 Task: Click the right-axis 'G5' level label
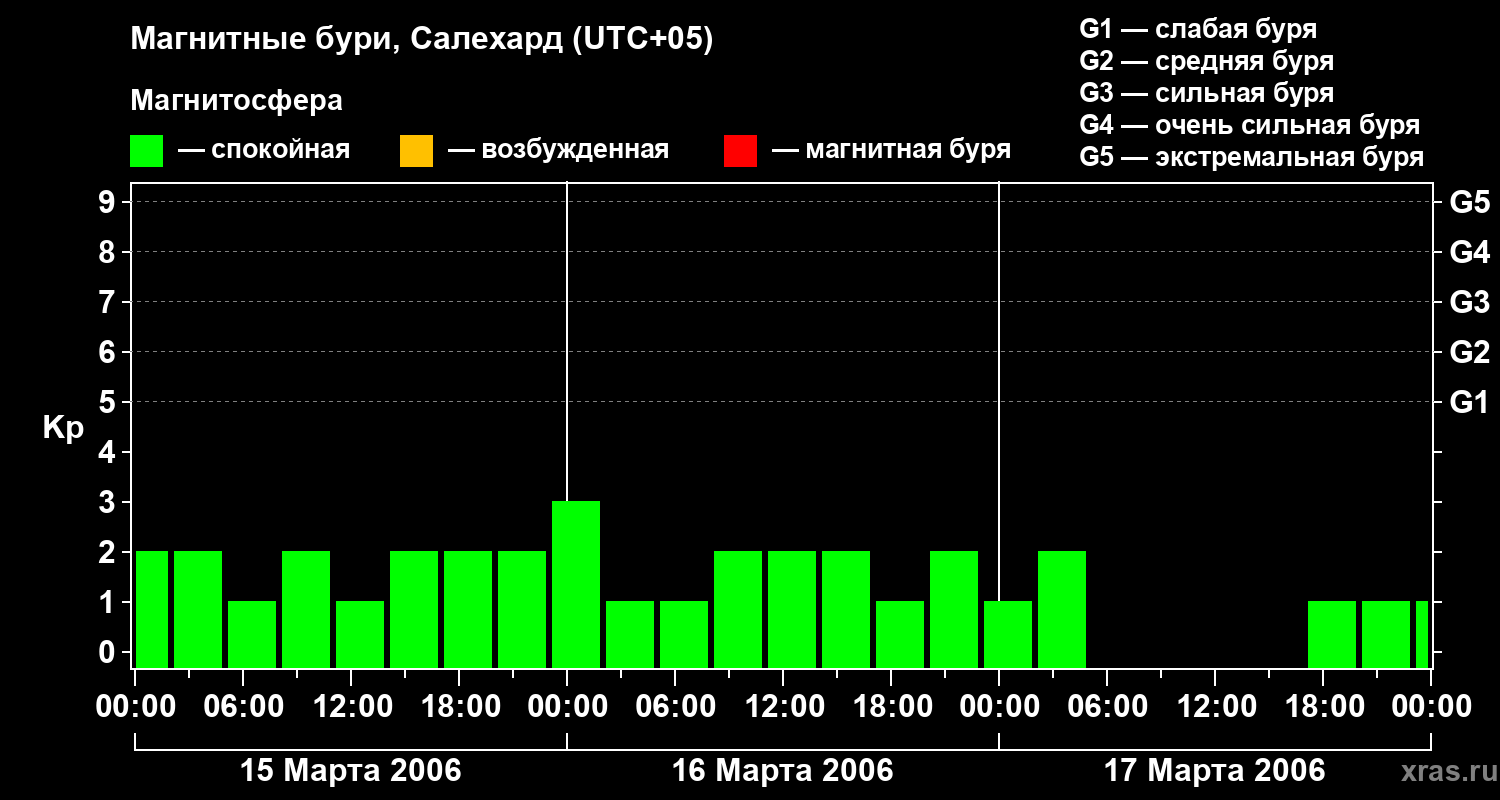[1470, 202]
